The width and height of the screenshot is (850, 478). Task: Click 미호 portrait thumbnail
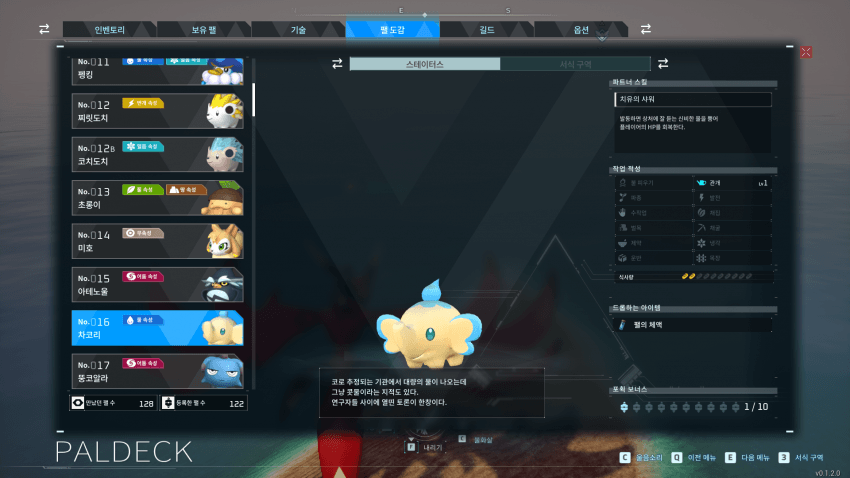coord(224,241)
